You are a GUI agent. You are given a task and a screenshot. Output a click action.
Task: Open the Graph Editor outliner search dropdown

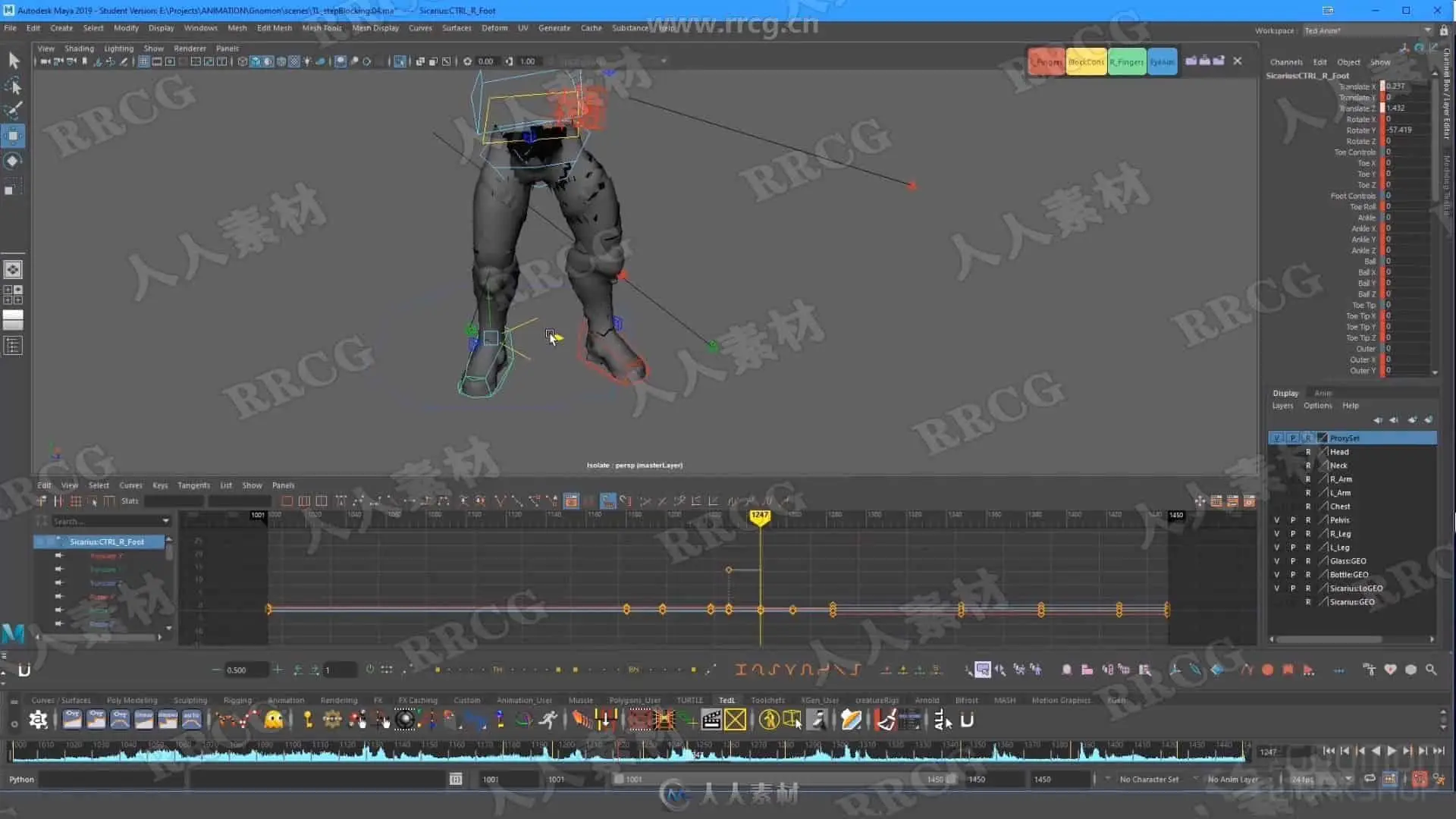coord(165,522)
